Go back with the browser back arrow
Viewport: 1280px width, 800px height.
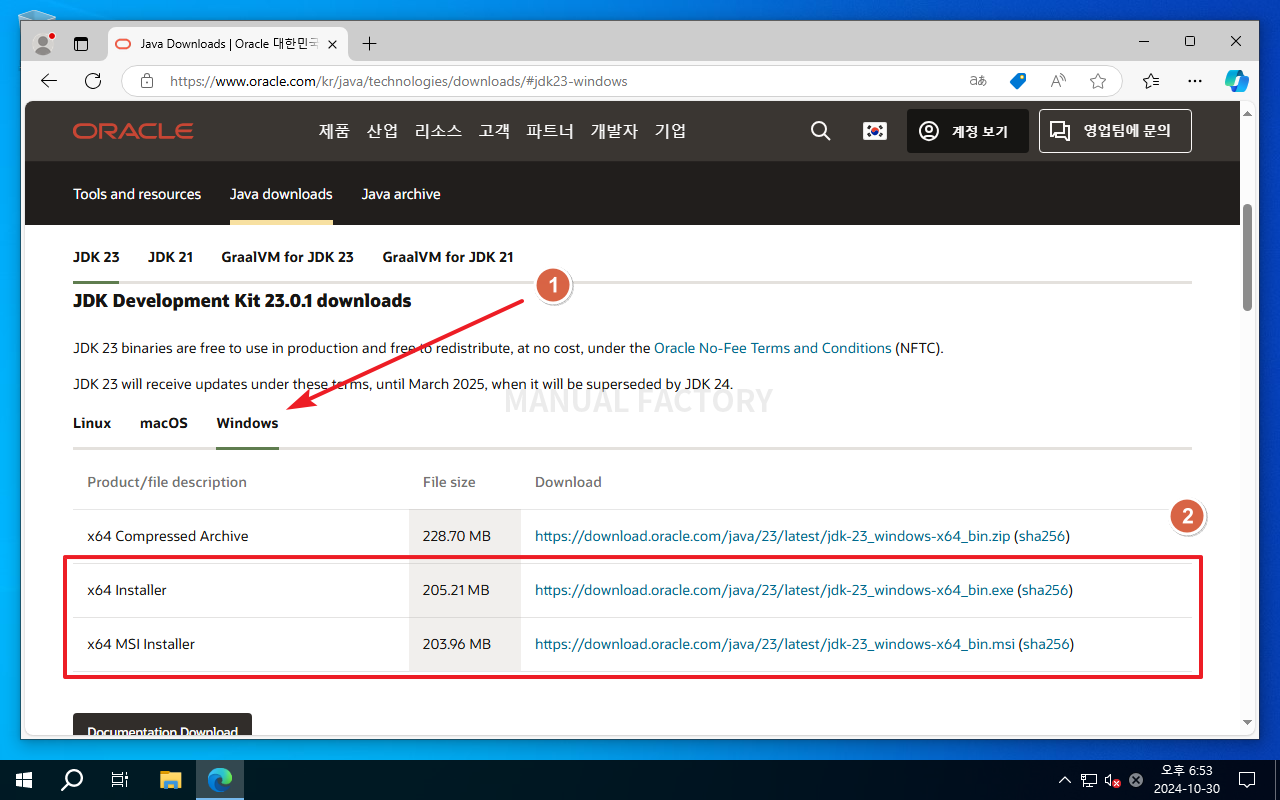(x=49, y=81)
